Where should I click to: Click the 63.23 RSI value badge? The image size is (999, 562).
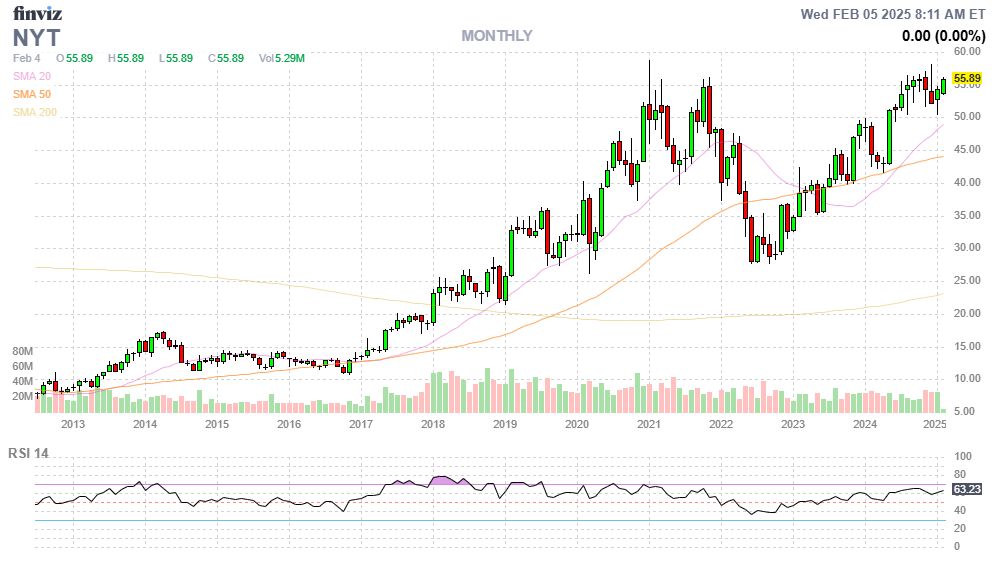pos(965,489)
